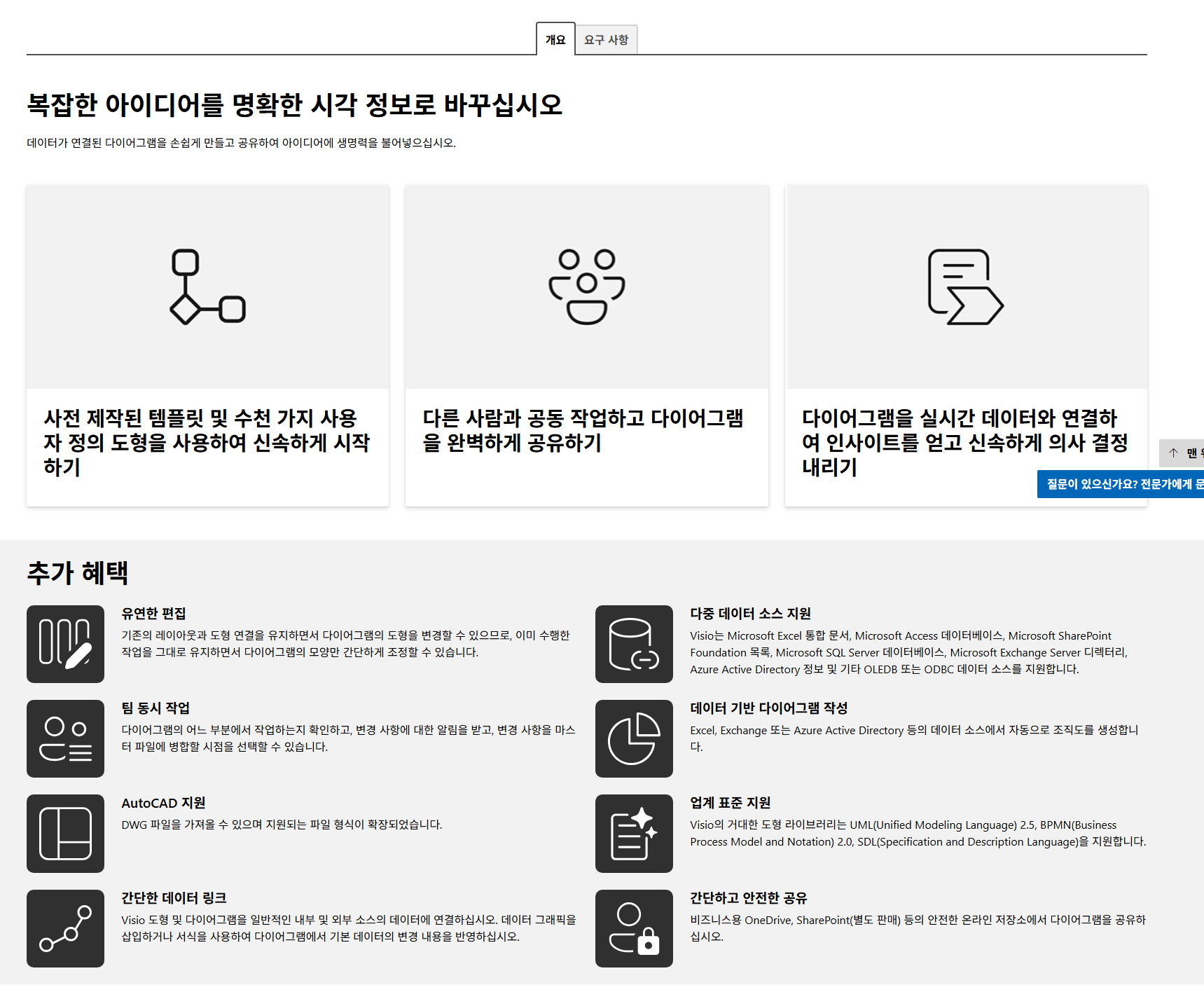Viewport: 1204px width, 992px height.
Task: Click the 유연한 편집 pencil icon
Action: [65, 644]
